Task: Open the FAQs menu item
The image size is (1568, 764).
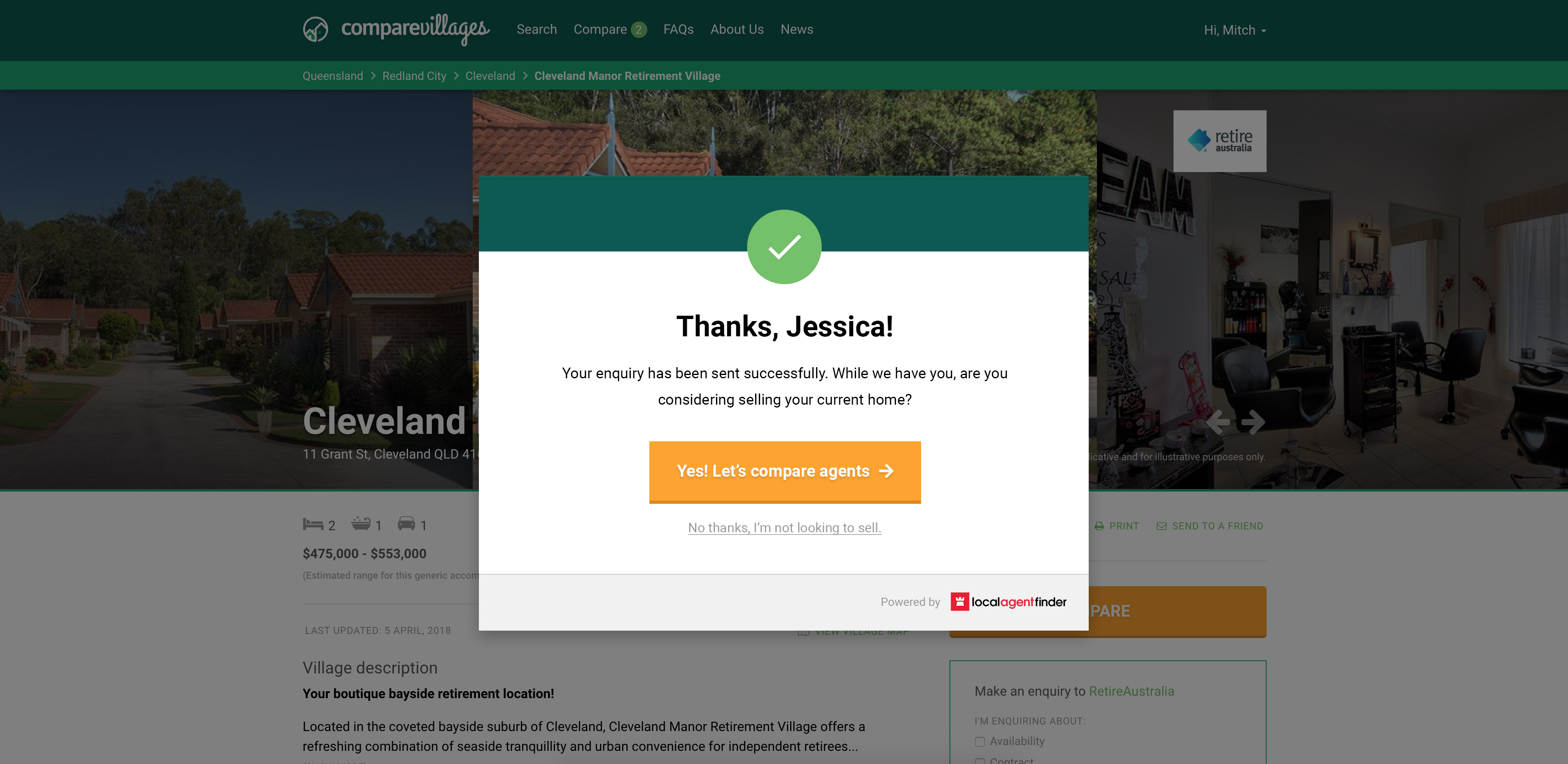Action: (x=678, y=29)
